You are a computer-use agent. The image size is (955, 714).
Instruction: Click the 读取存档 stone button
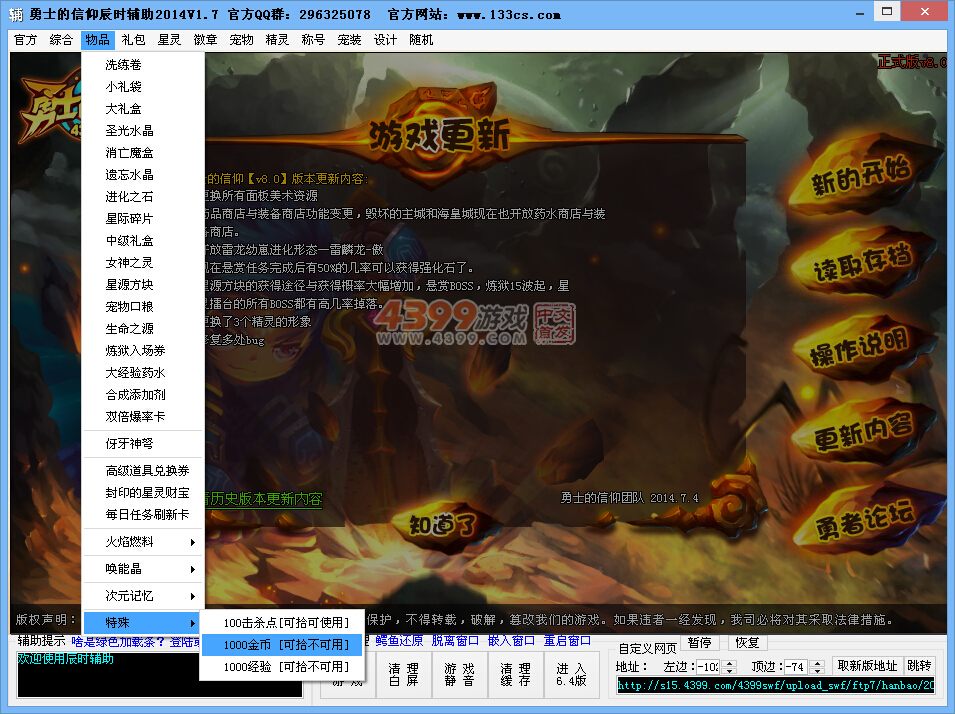point(862,261)
